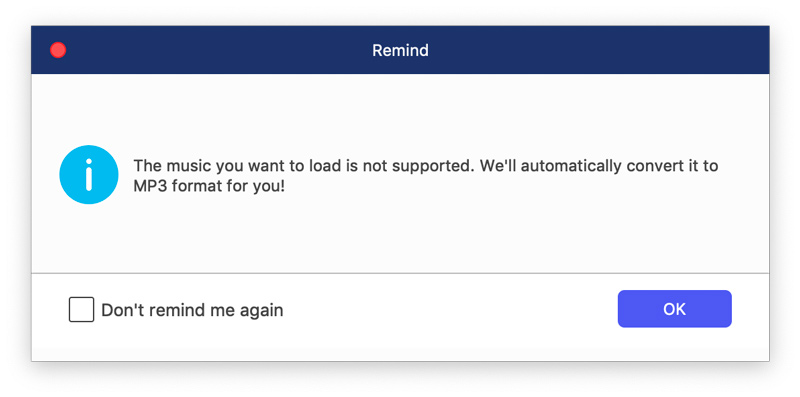Click the dark blue title bar
The image size is (800, 397).
[x=400, y=50]
